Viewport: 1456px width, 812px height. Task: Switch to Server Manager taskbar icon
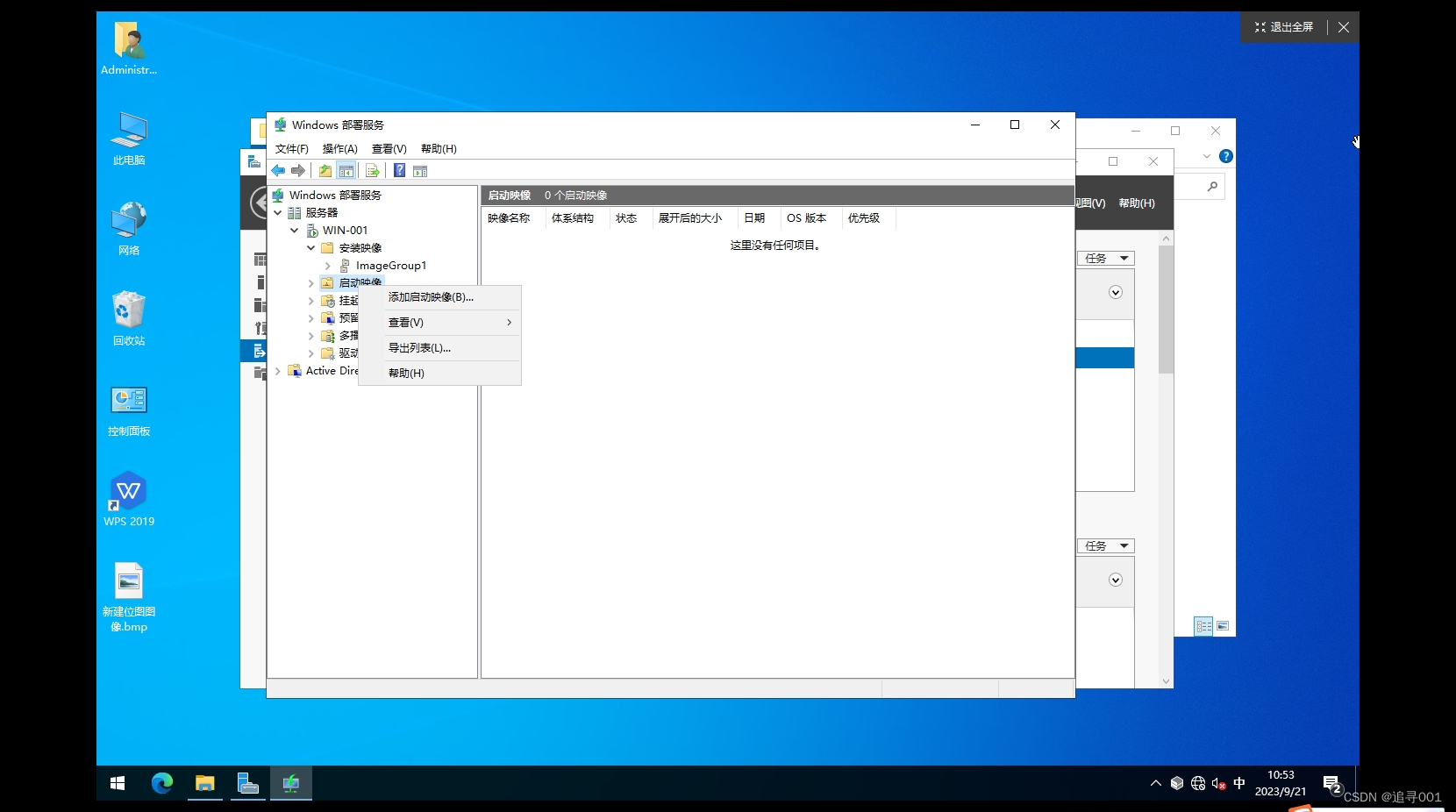(x=248, y=783)
